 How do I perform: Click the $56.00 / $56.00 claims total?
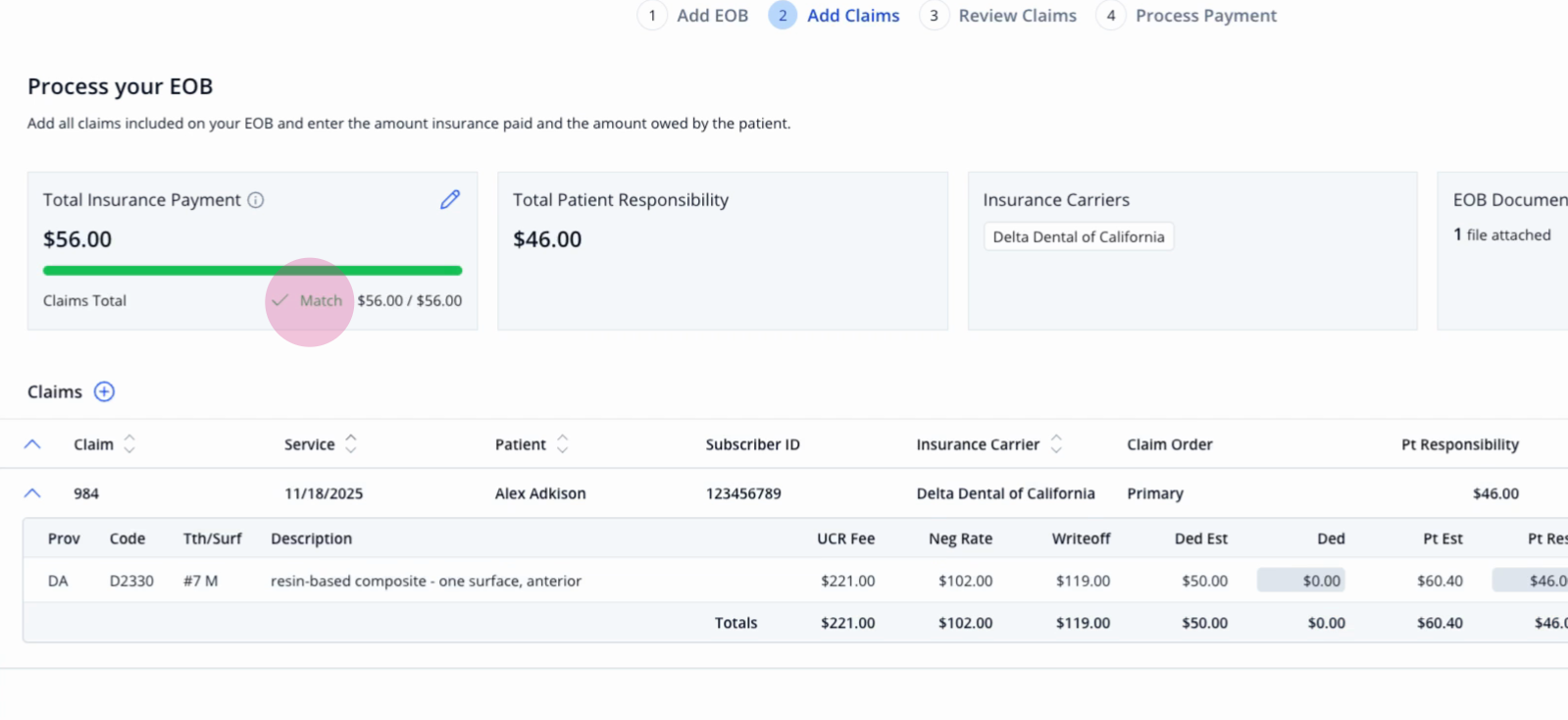409,301
